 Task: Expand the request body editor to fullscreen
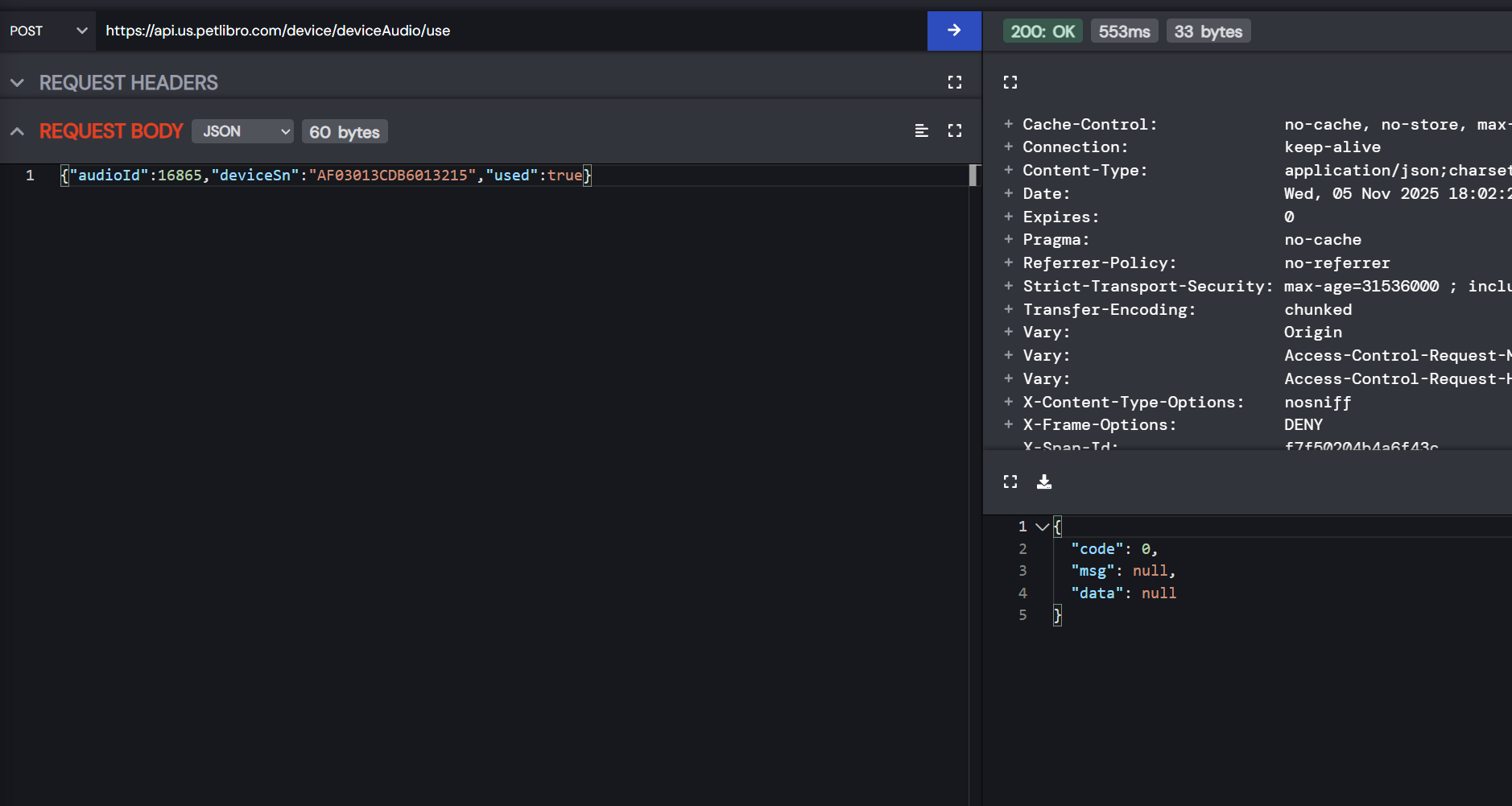pyautogui.click(x=956, y=130)
